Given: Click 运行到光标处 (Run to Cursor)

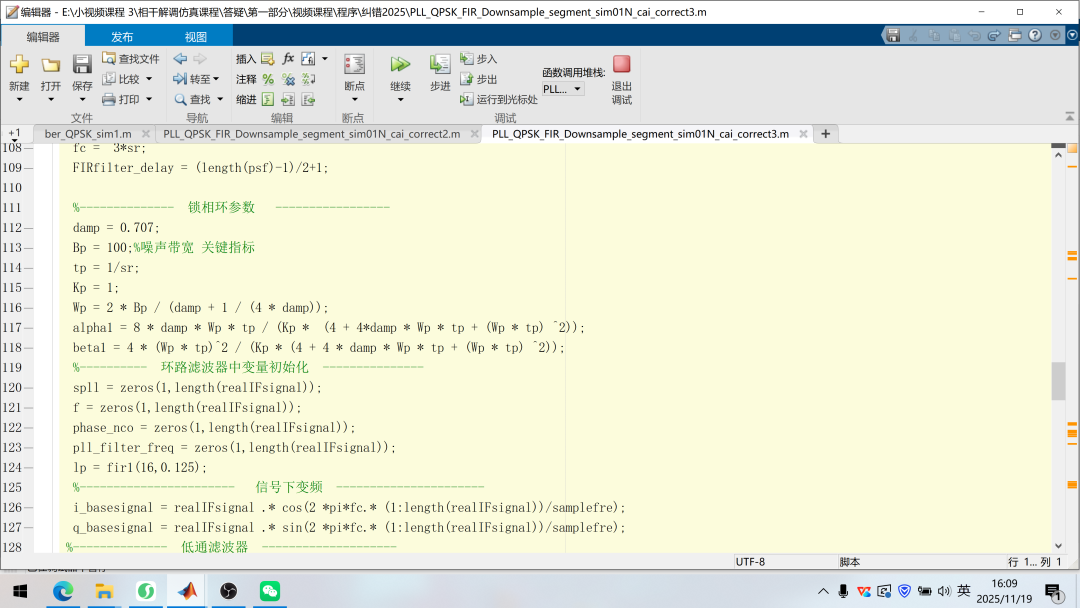Looking at the screenshot, I should coord(498,99).
